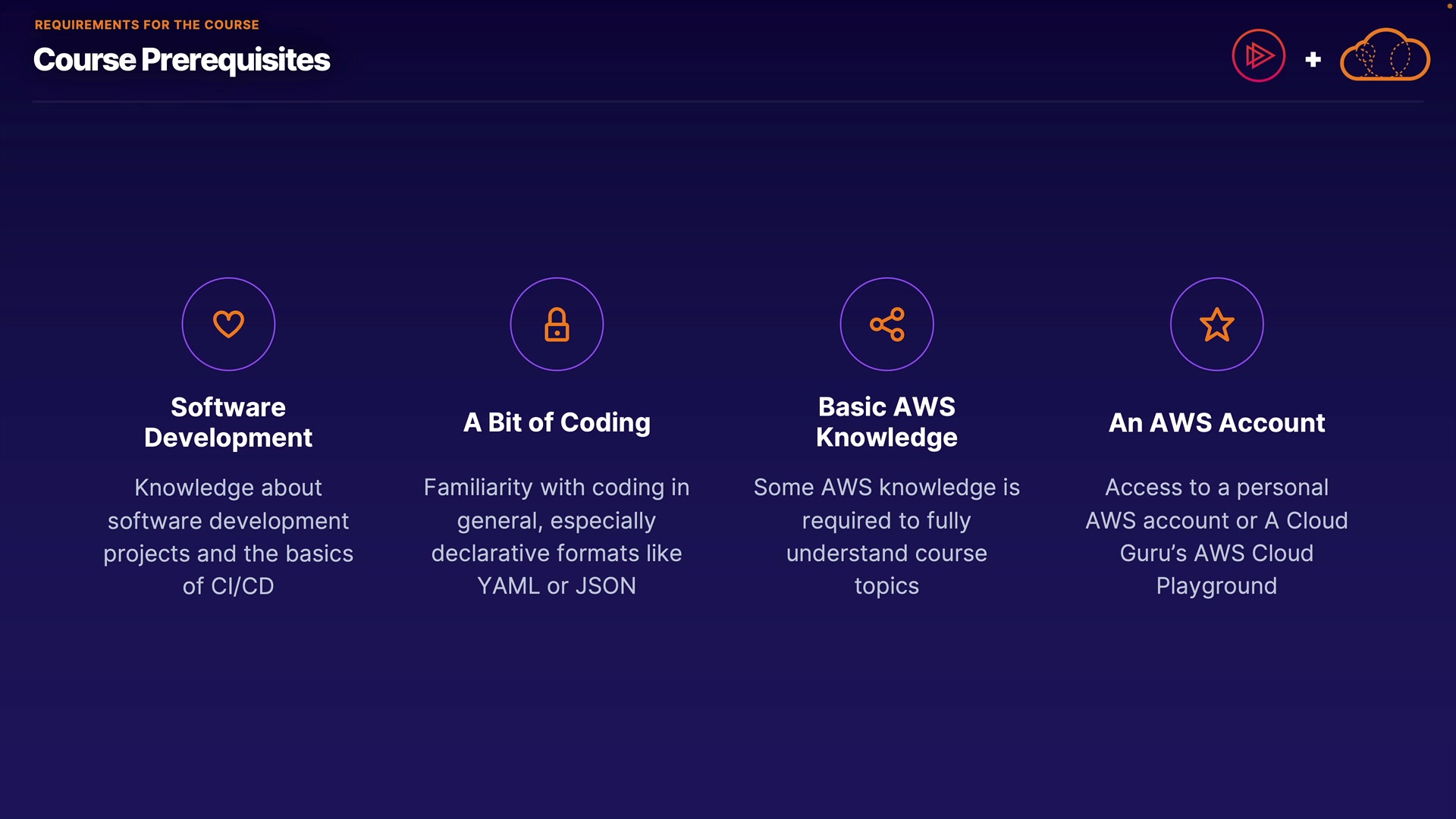Click the share nodes icon above Basic AWS Knowledge
Image resolution: width=1456 pixels, height=819 pixels.
(x=886, y=324)
